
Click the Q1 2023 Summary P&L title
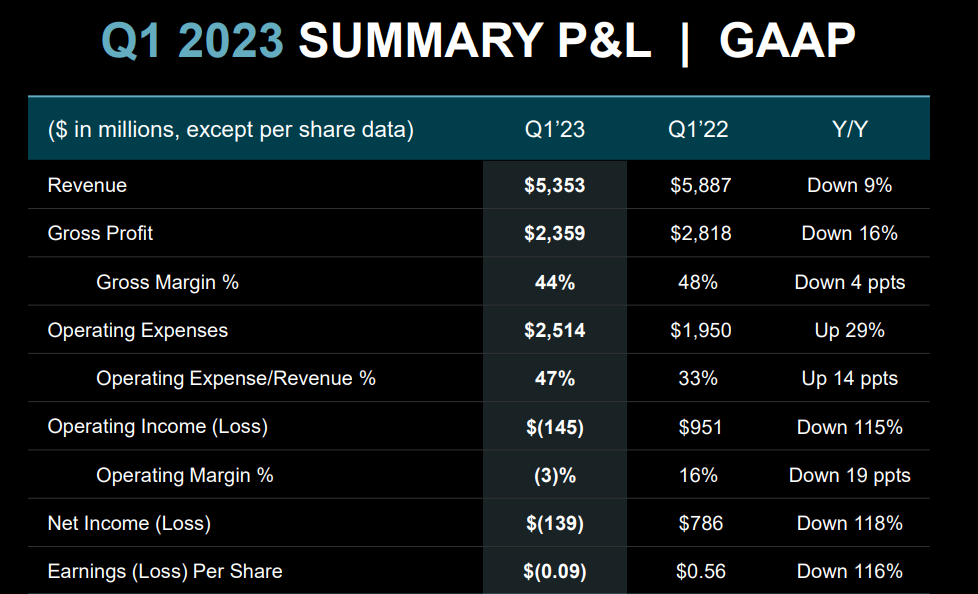click(x=478, y=42)
